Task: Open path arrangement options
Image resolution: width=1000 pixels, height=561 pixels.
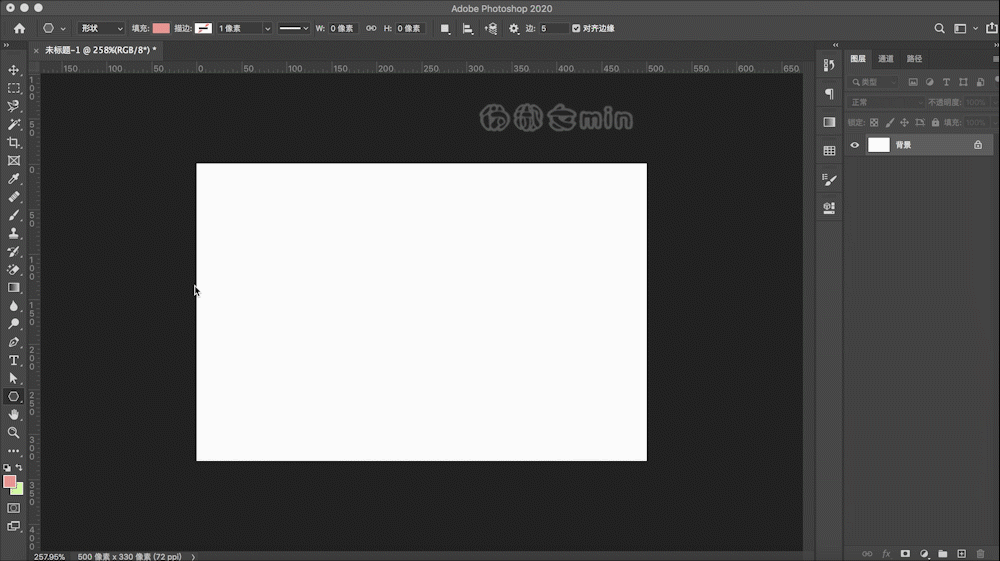Action: [490, 29]
